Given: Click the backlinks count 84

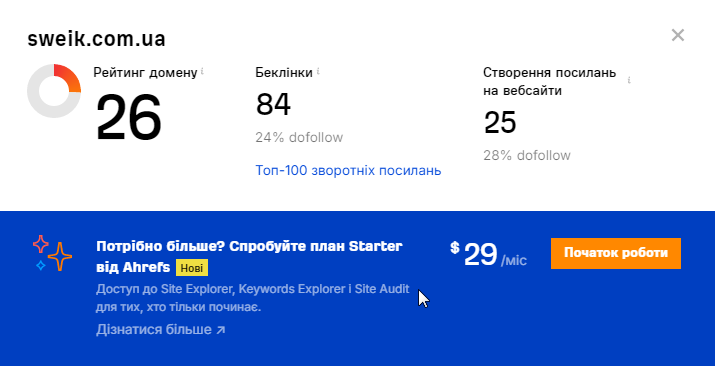Looking at the screenshot, I should click(x=273, y=104).
